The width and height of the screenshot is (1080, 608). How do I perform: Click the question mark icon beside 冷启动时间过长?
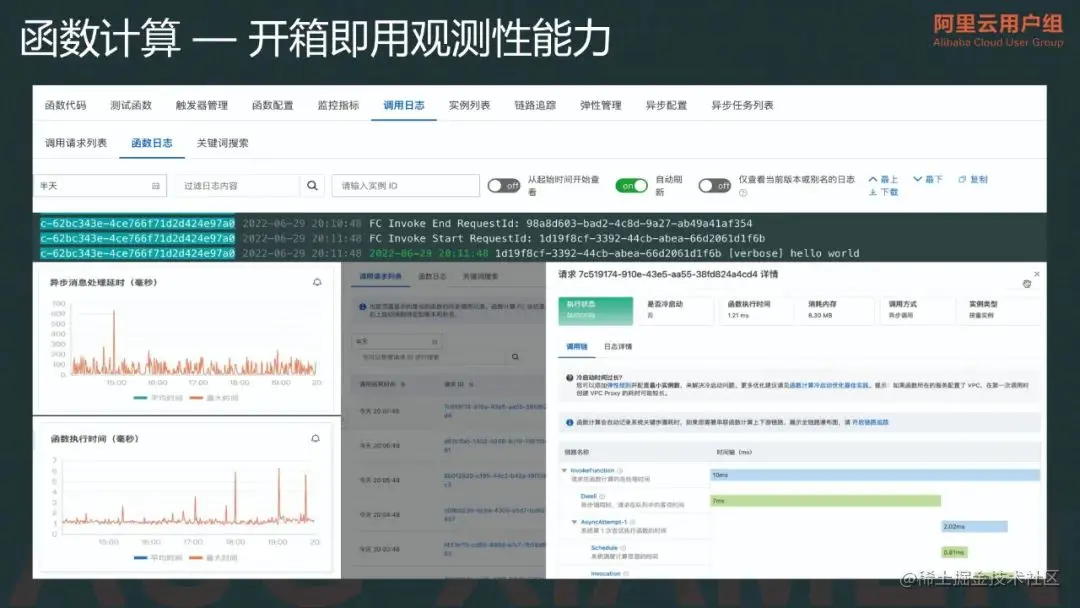pyautogui.click(x=570, y=377)
